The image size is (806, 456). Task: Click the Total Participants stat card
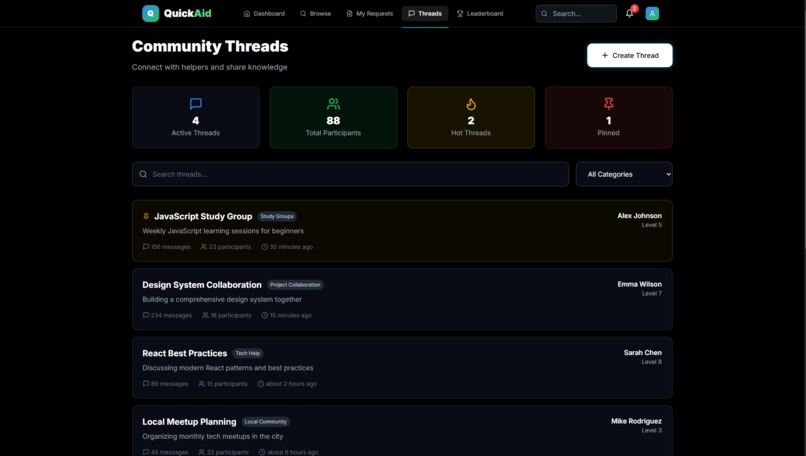coord(333,117)
